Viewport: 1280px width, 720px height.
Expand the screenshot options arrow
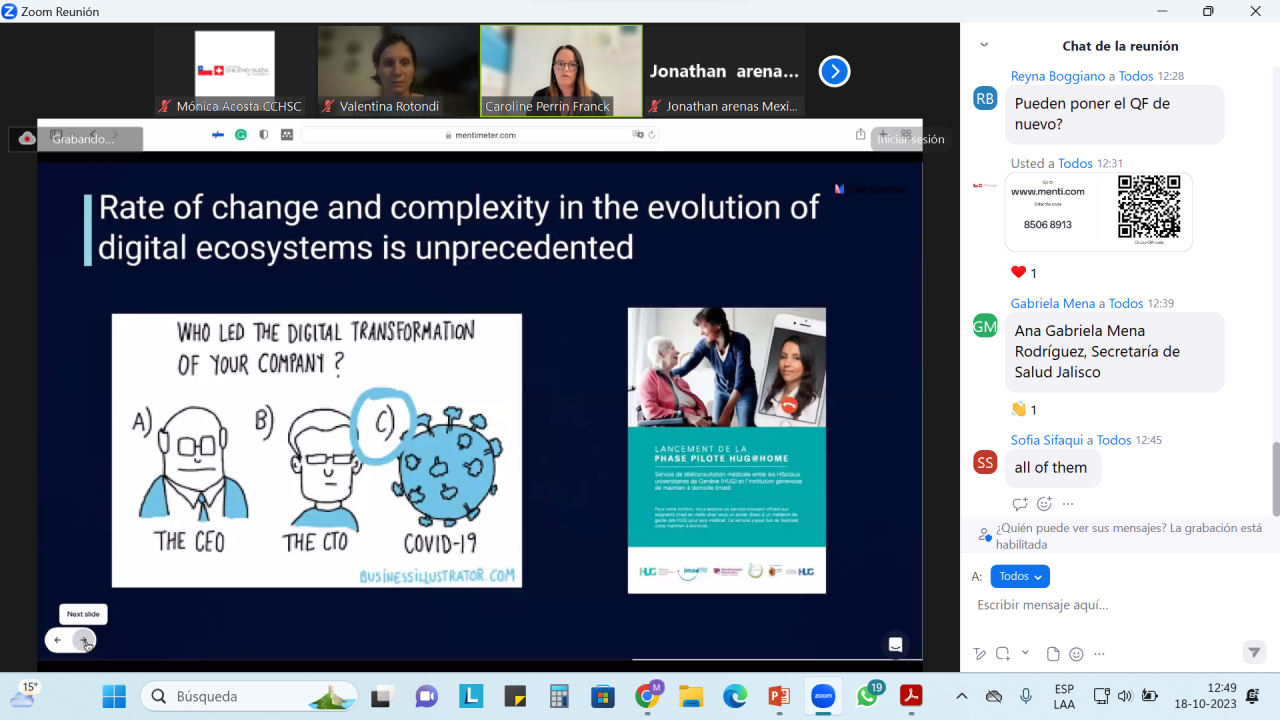[1025, 653]
